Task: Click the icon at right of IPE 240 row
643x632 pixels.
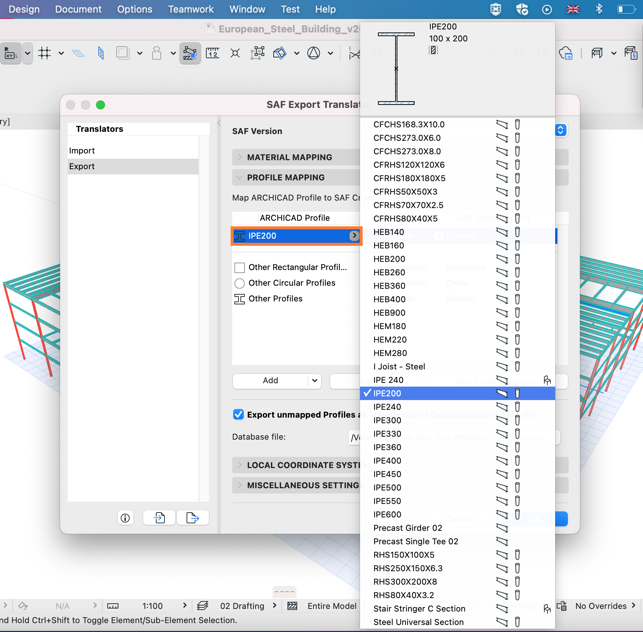Action: (x=547, y=380)
